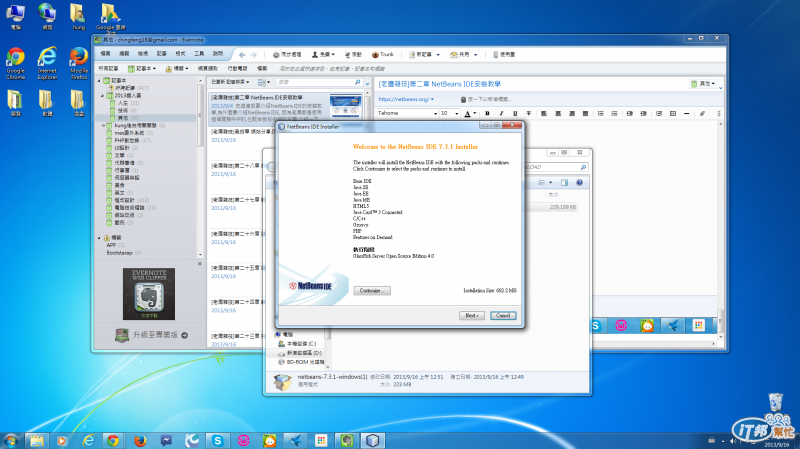800x449 pixels.
Task: Insert horizontal rule in Evernote note
Action: coord(687,113)
